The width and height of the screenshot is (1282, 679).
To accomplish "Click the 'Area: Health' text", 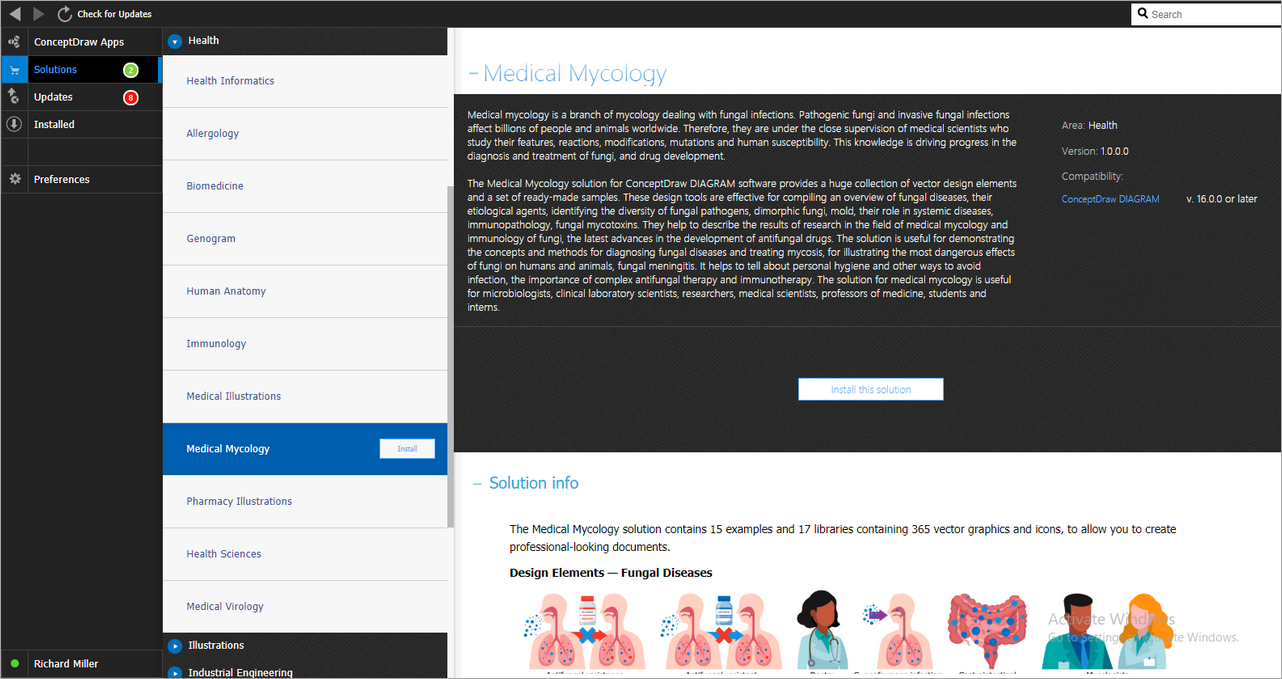I will pos(1090,125).
